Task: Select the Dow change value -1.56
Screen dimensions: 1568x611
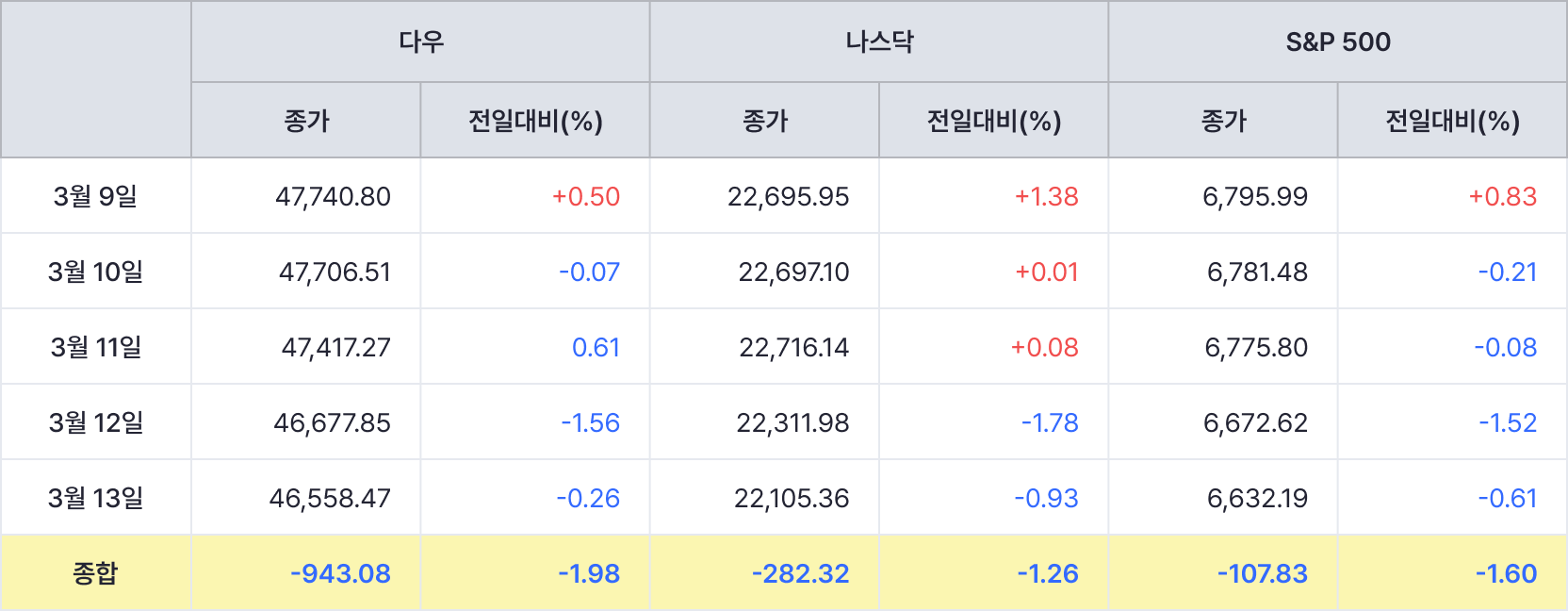Action: click(x=590, y=422)
